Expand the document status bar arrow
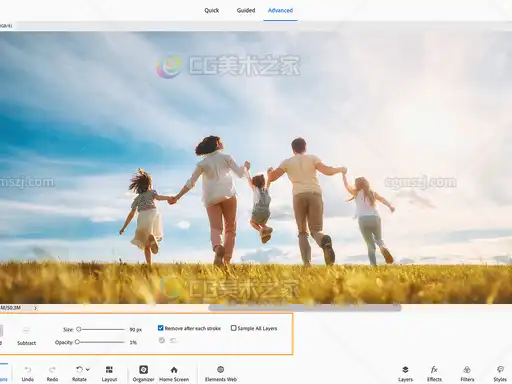The image size is (512, 384). (x=35, y=308)
